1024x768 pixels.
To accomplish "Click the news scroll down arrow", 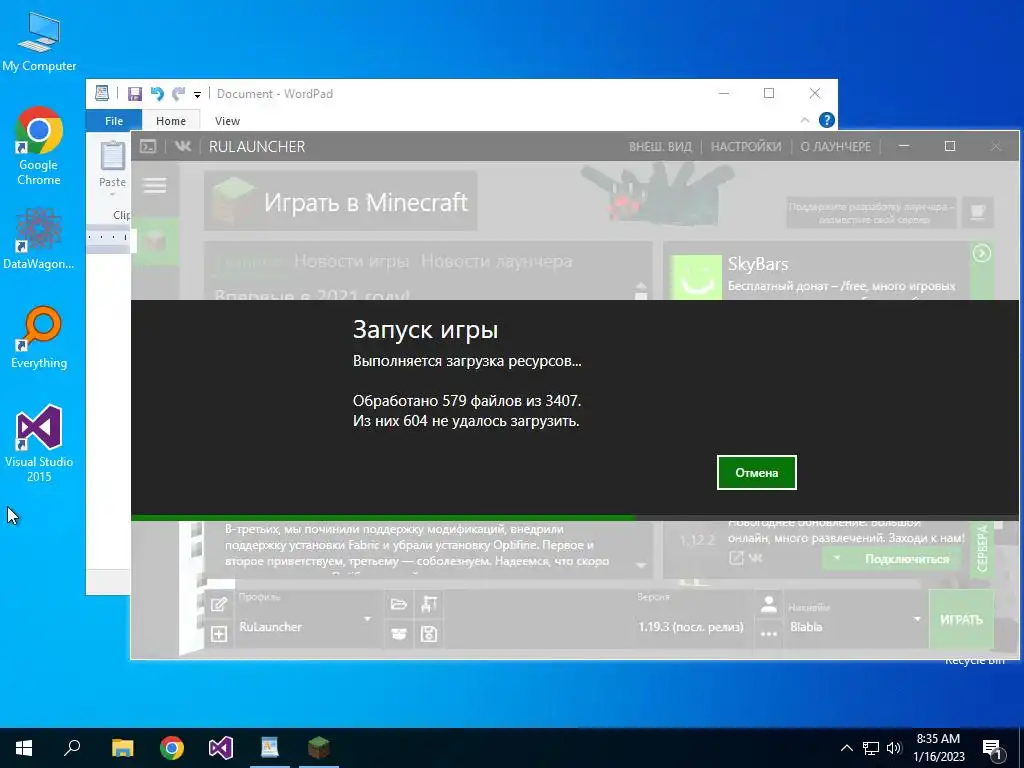I will tap(641, 566).
